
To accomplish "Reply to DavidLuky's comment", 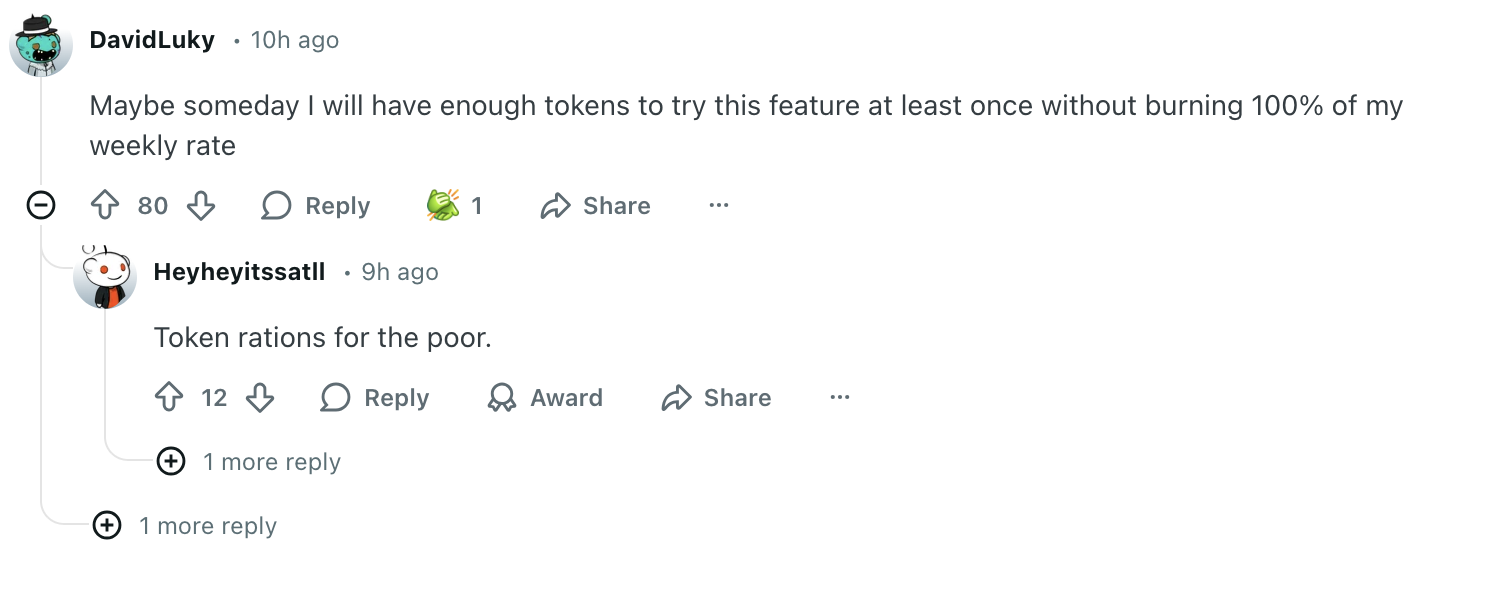I will 316,206.
